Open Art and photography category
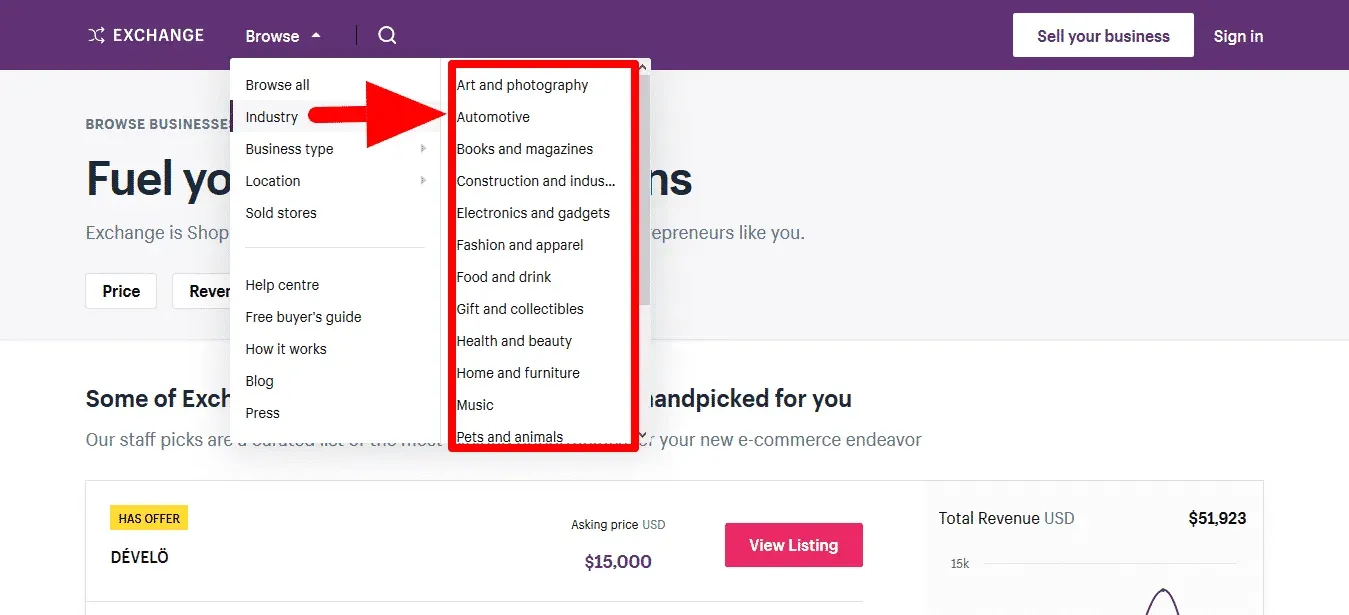The height and width of the screenshot is (615, 1349). coord(522,85)
